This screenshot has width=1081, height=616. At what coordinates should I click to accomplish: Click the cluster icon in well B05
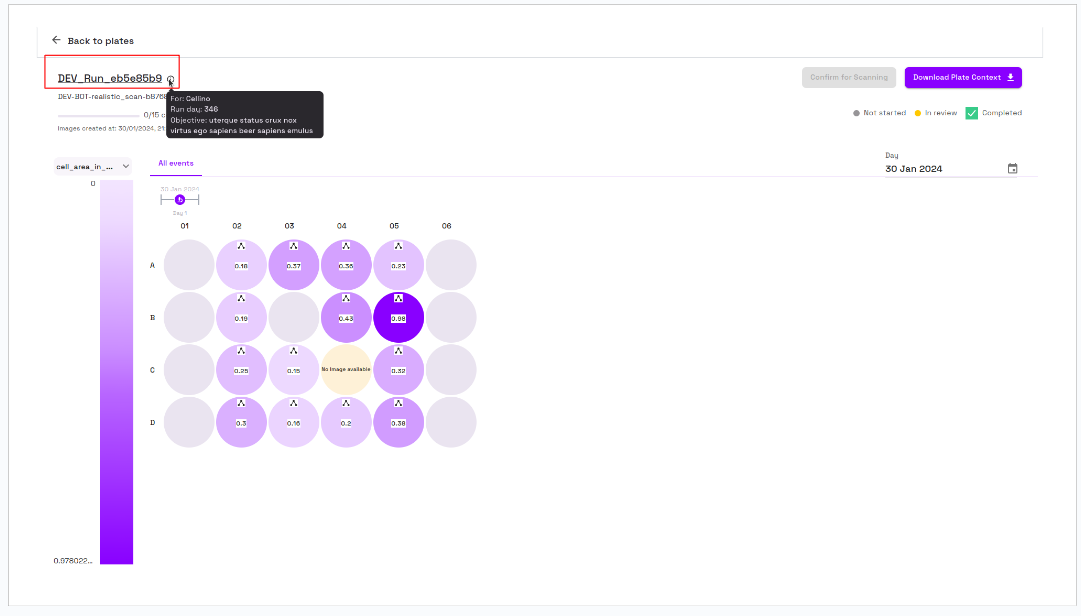[x=398, y=298]
